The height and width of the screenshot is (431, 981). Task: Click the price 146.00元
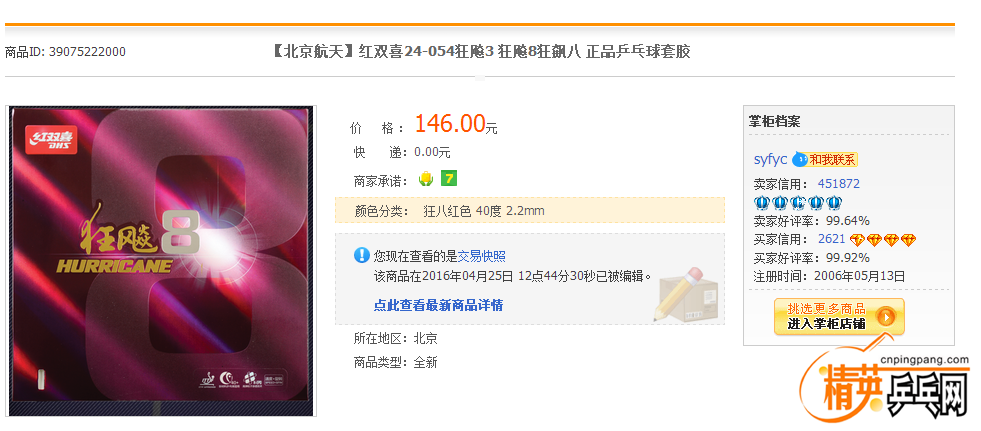pyautogui.click(x=456, y=124)
